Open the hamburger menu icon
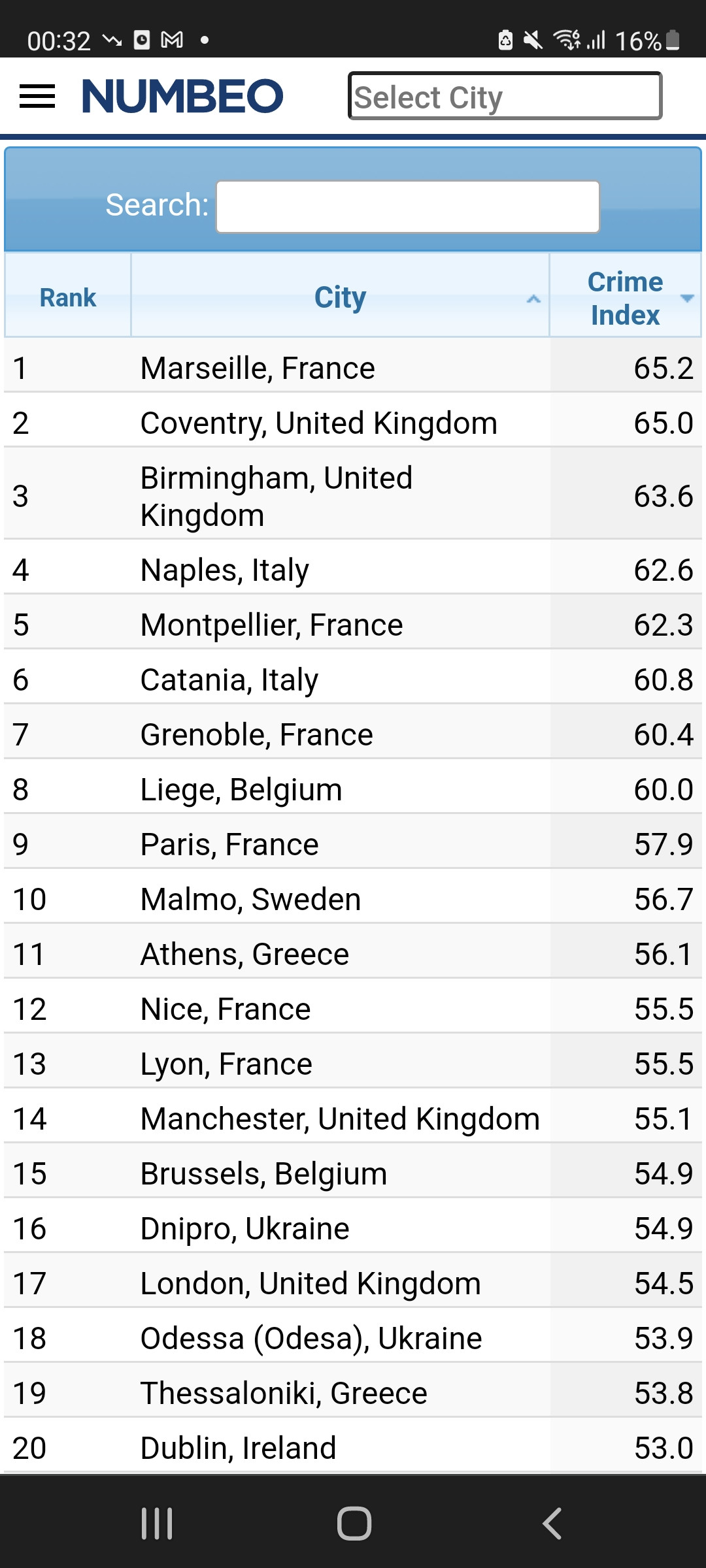This screenshot has width=706, height=1568. (x=37, y=97)
